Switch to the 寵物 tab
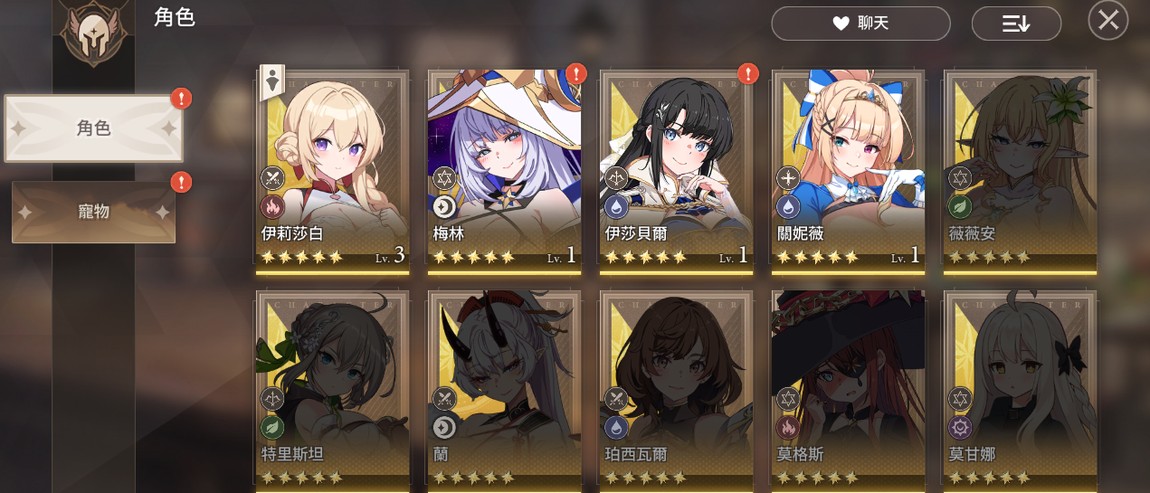The image size is (1150, 493). [94, 212]
